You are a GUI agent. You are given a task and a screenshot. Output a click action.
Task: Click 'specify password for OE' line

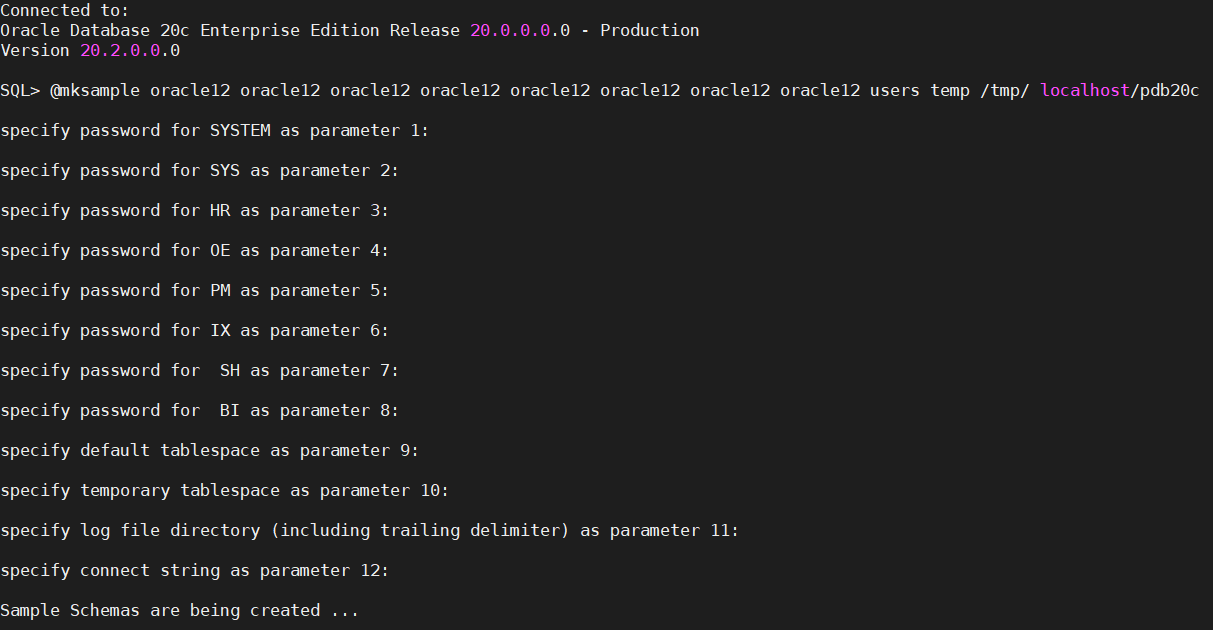[195, 251]
